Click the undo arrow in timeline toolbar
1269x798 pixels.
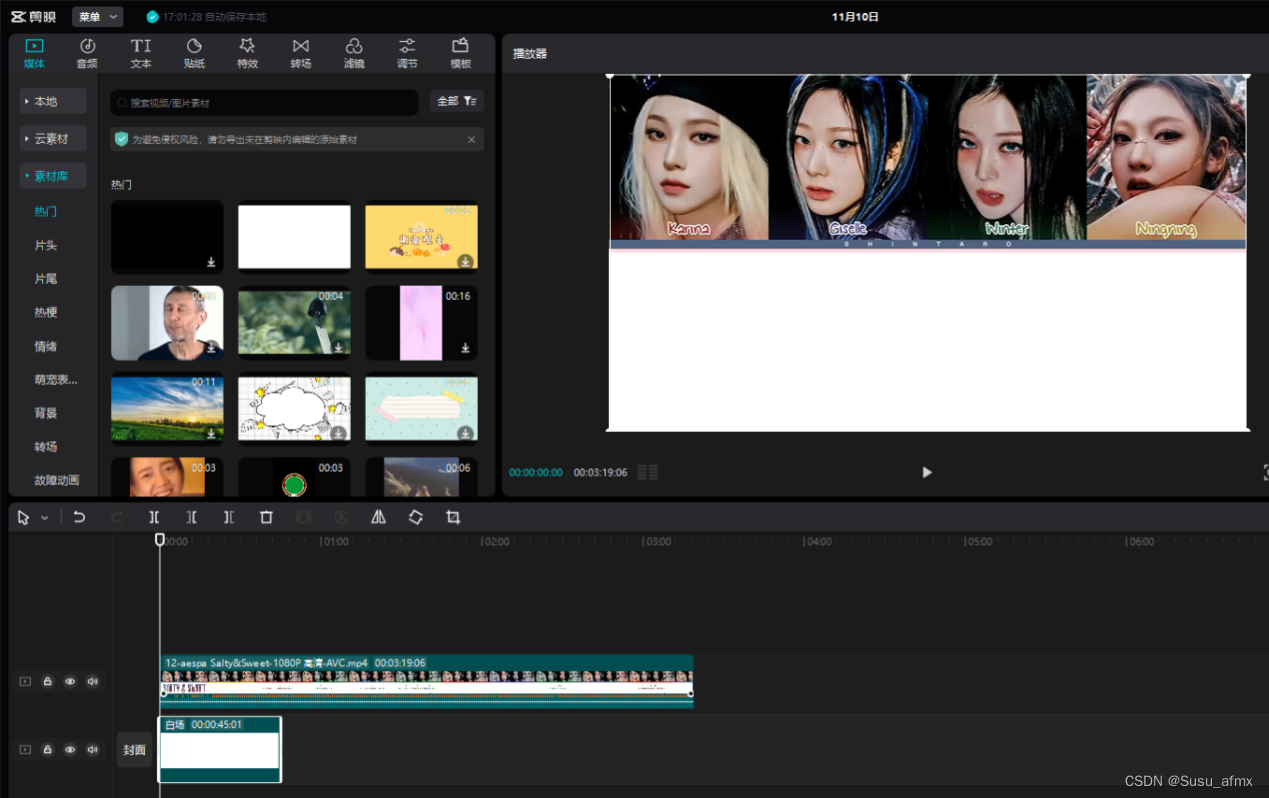(79, 517)
